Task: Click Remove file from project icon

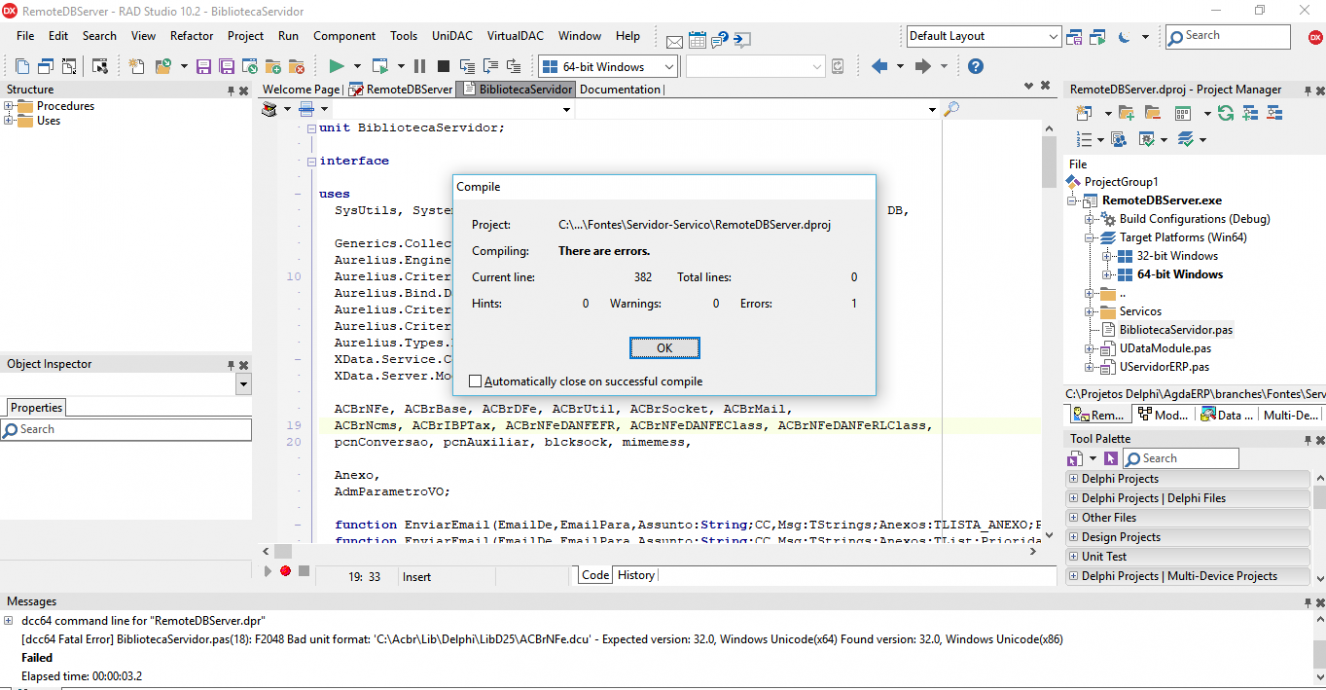Action: pyautogui.click(x=296, y=66)
